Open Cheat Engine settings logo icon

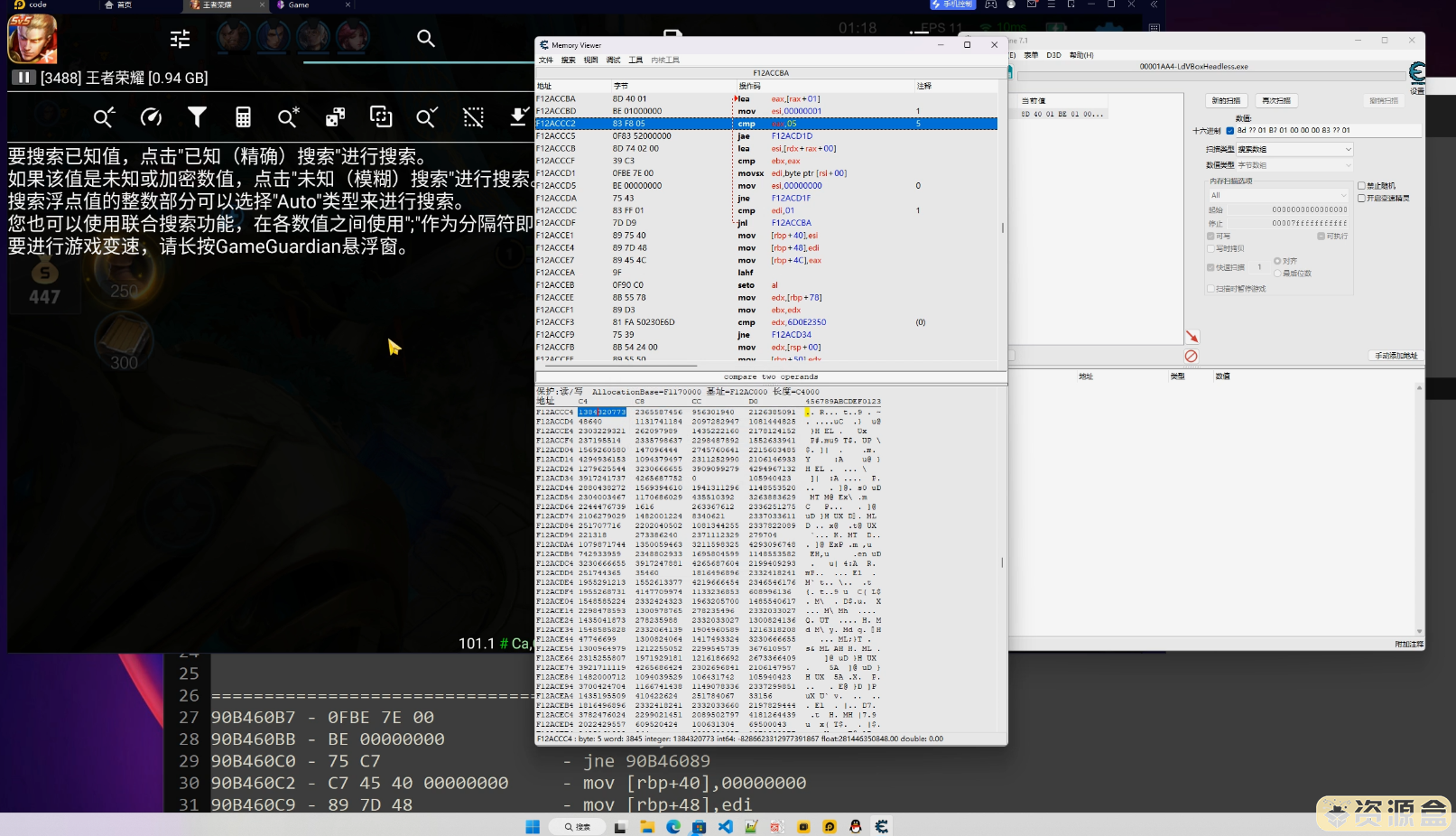point(1417,73)
